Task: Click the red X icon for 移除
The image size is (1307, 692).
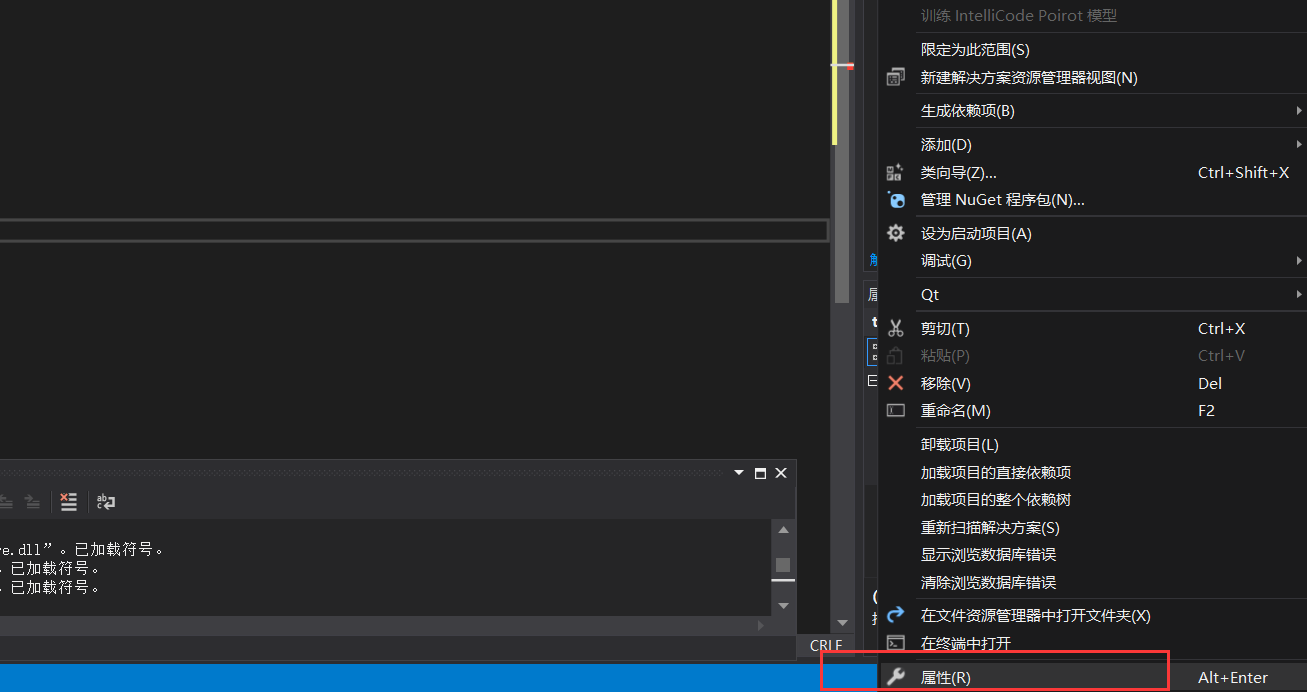Action: tap(896, 383)
